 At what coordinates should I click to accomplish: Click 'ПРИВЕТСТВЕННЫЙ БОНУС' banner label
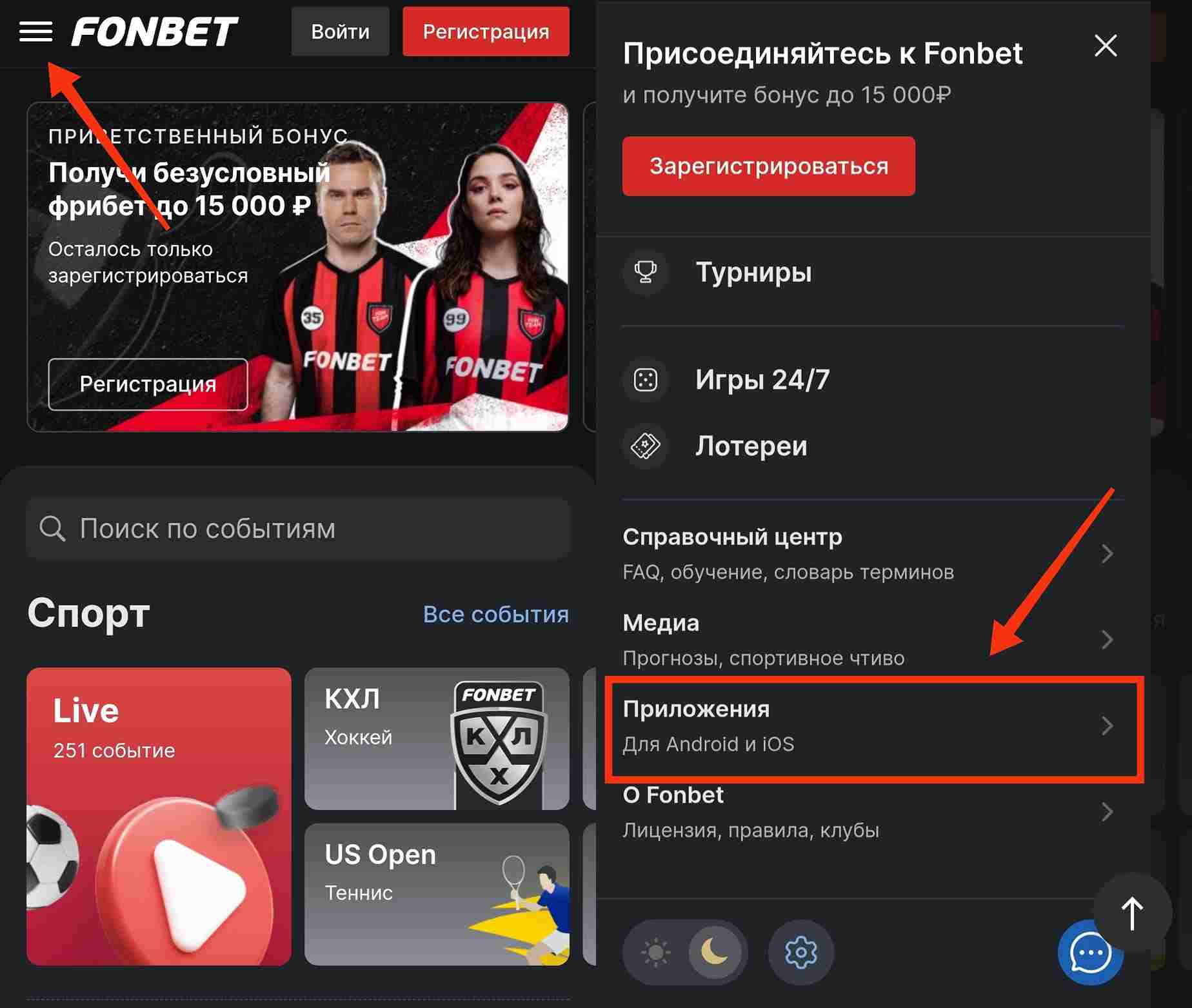click(x=198, y=136)
